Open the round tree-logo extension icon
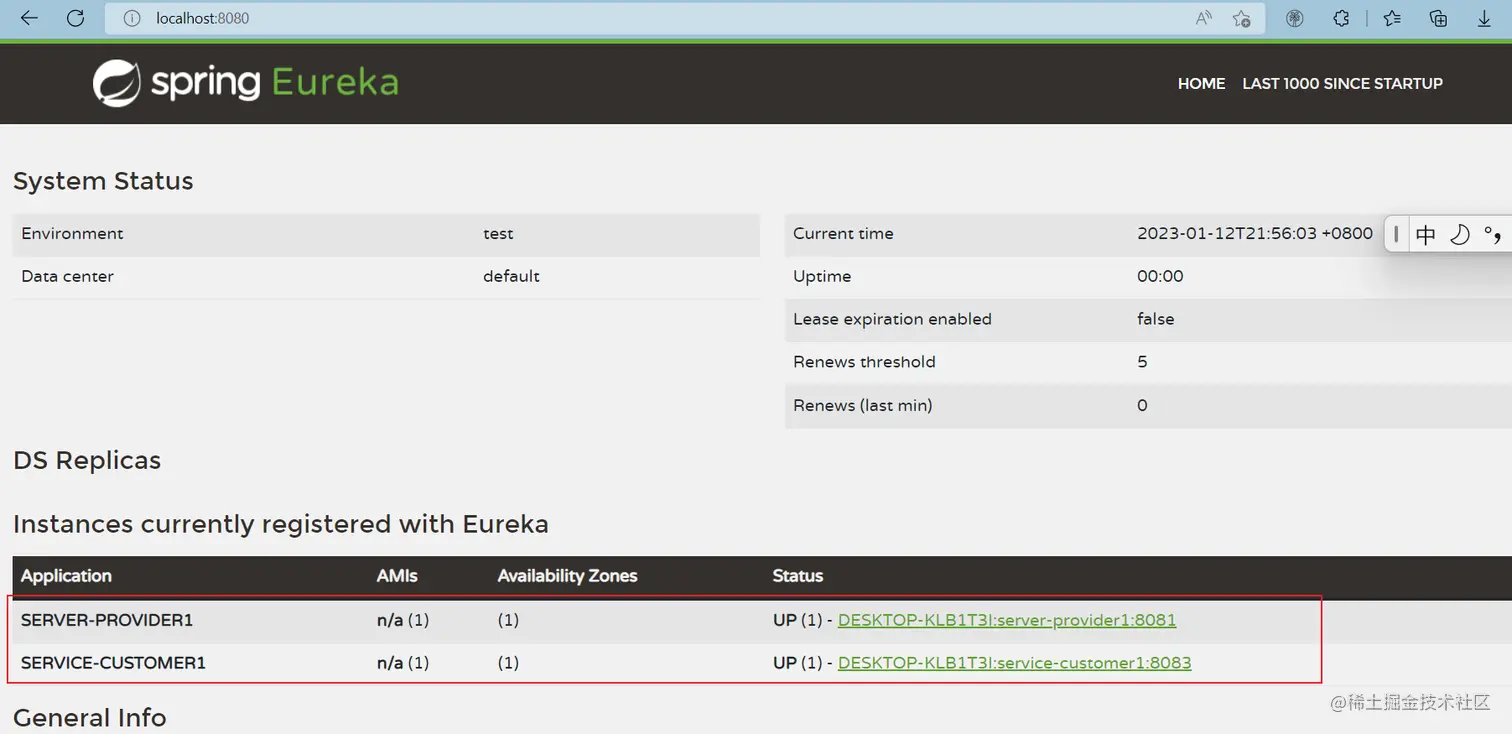Image resolution: width=1512 pixels, height=734 pixels. (x=1295, y=18)
